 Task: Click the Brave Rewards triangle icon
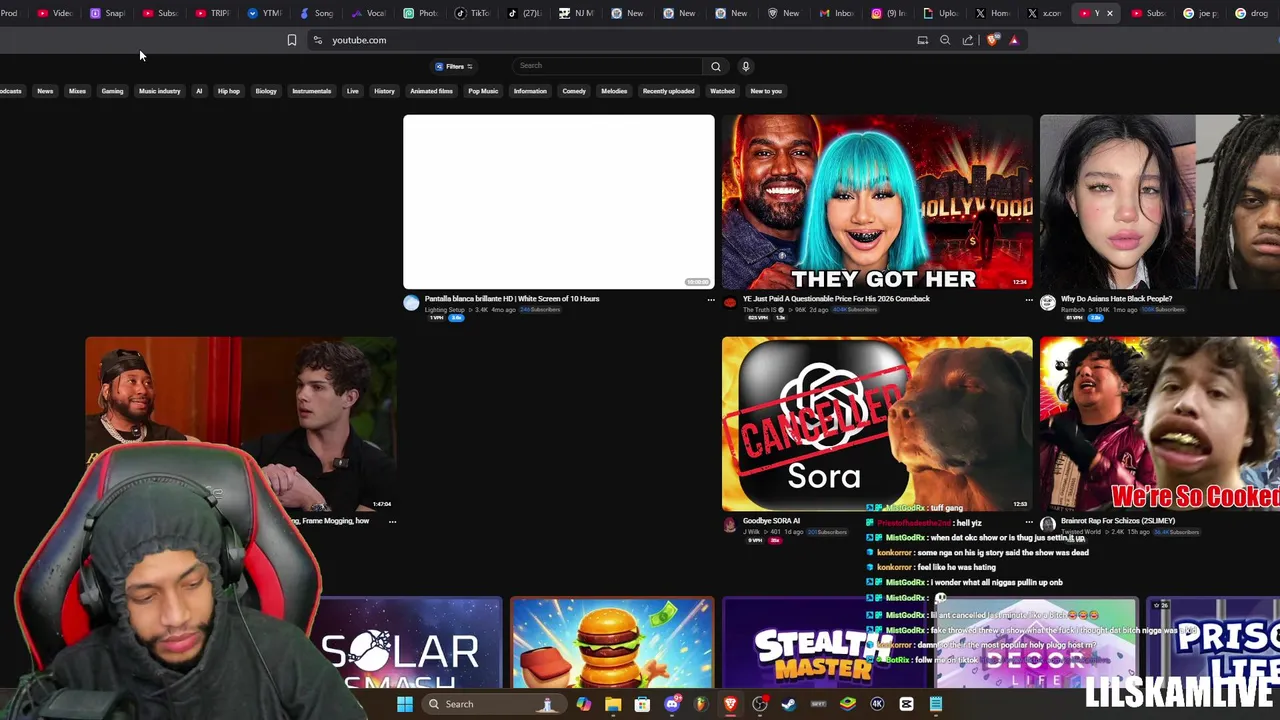pos(1014,40)
